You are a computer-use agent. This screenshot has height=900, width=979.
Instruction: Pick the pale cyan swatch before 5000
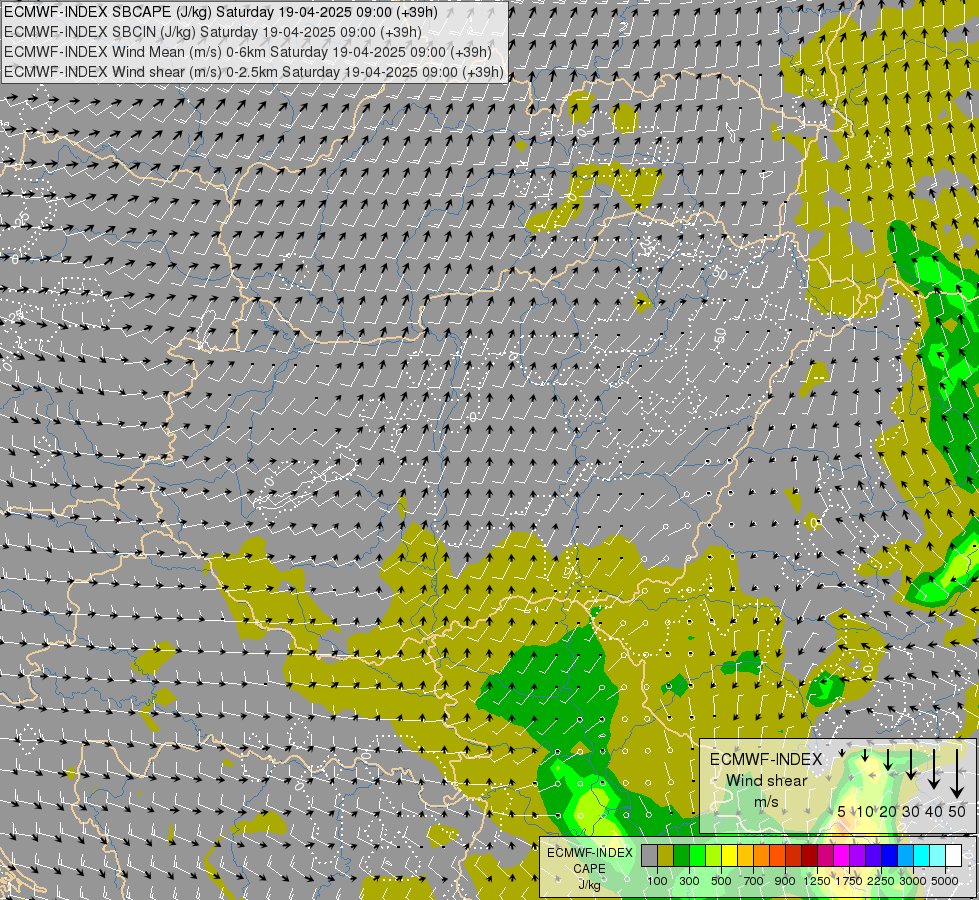pyautogui.click(x=938, y=856)
